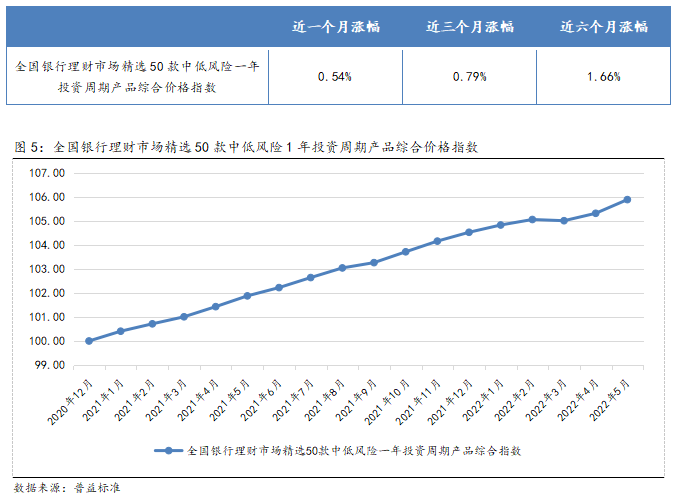Click the index name row label in table
Viewport: 678px width, 498px height.
pos(137,77)
